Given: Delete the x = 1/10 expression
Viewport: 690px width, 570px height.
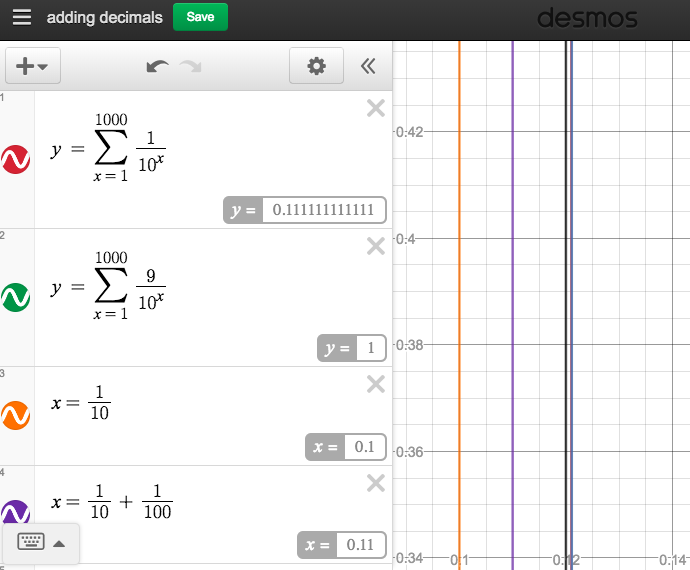Looking at the screenshot, I should coord(376,384).
